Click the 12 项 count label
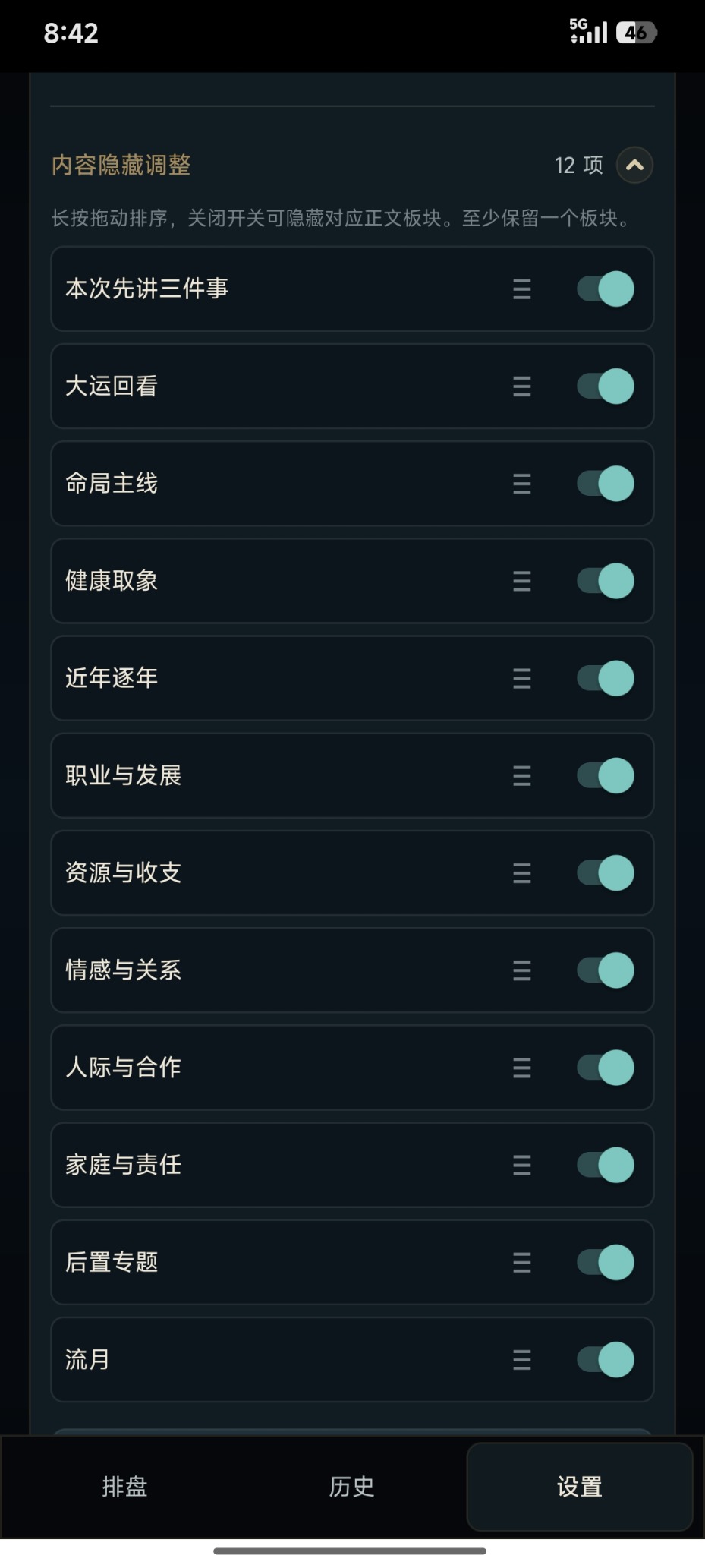 [x=578, y=165]
